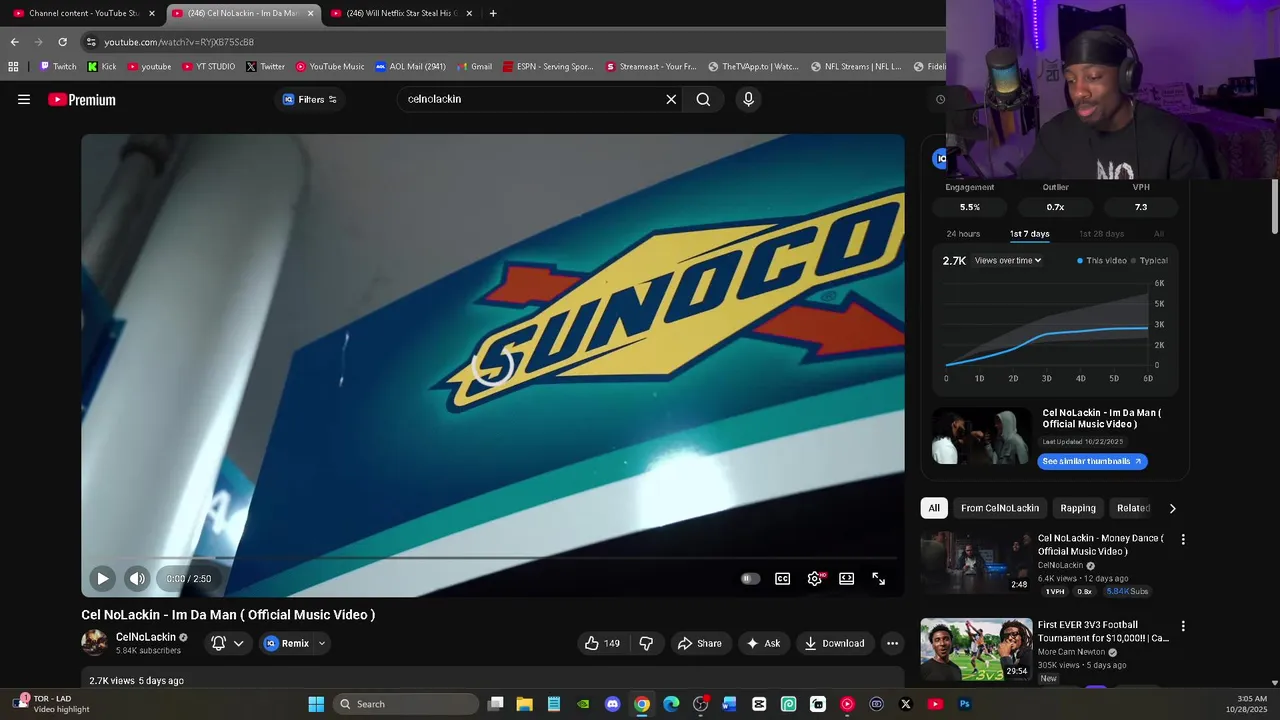Open CelNoLackin channel avatar

pos(94,643)
